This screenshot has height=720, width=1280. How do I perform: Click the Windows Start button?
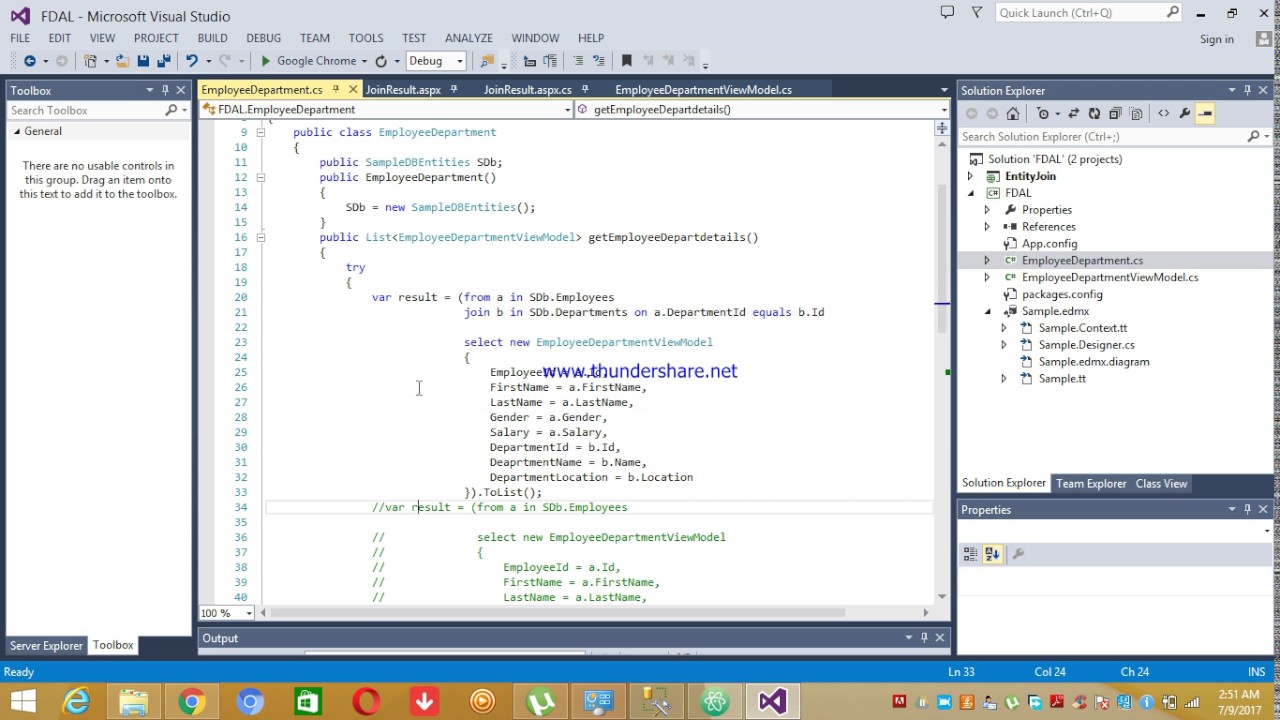click(22, 702)
